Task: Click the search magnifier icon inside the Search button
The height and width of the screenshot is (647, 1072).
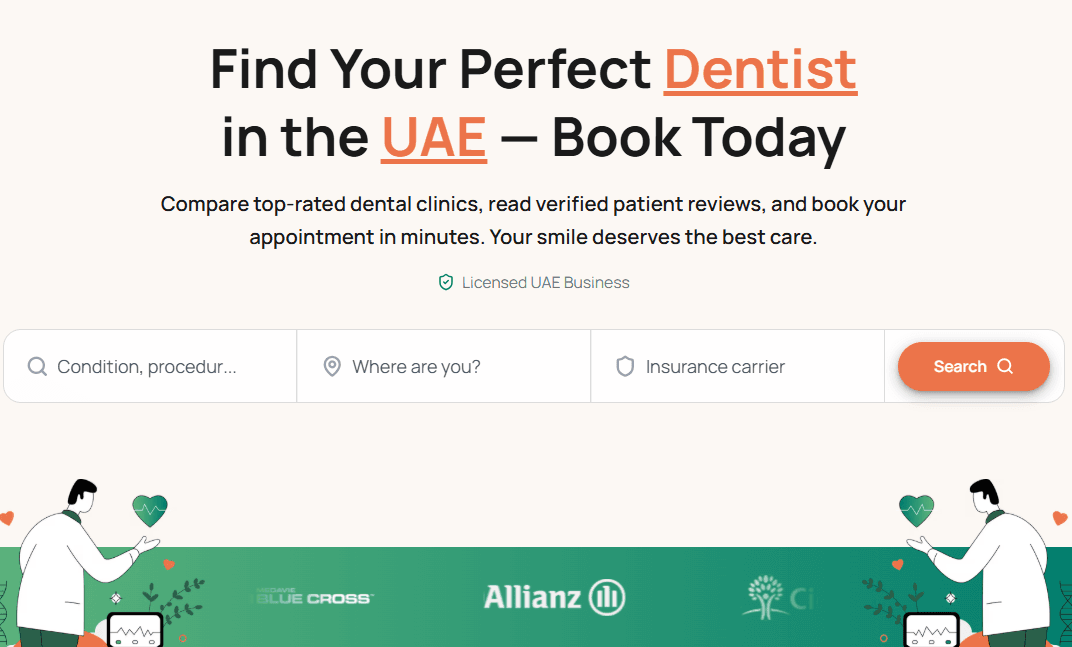Action: click(1007, 366)
